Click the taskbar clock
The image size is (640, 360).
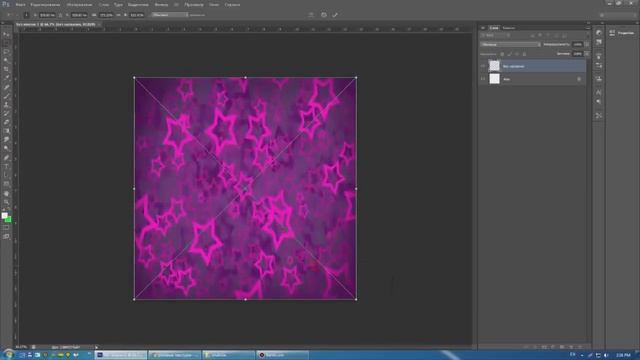623,355
